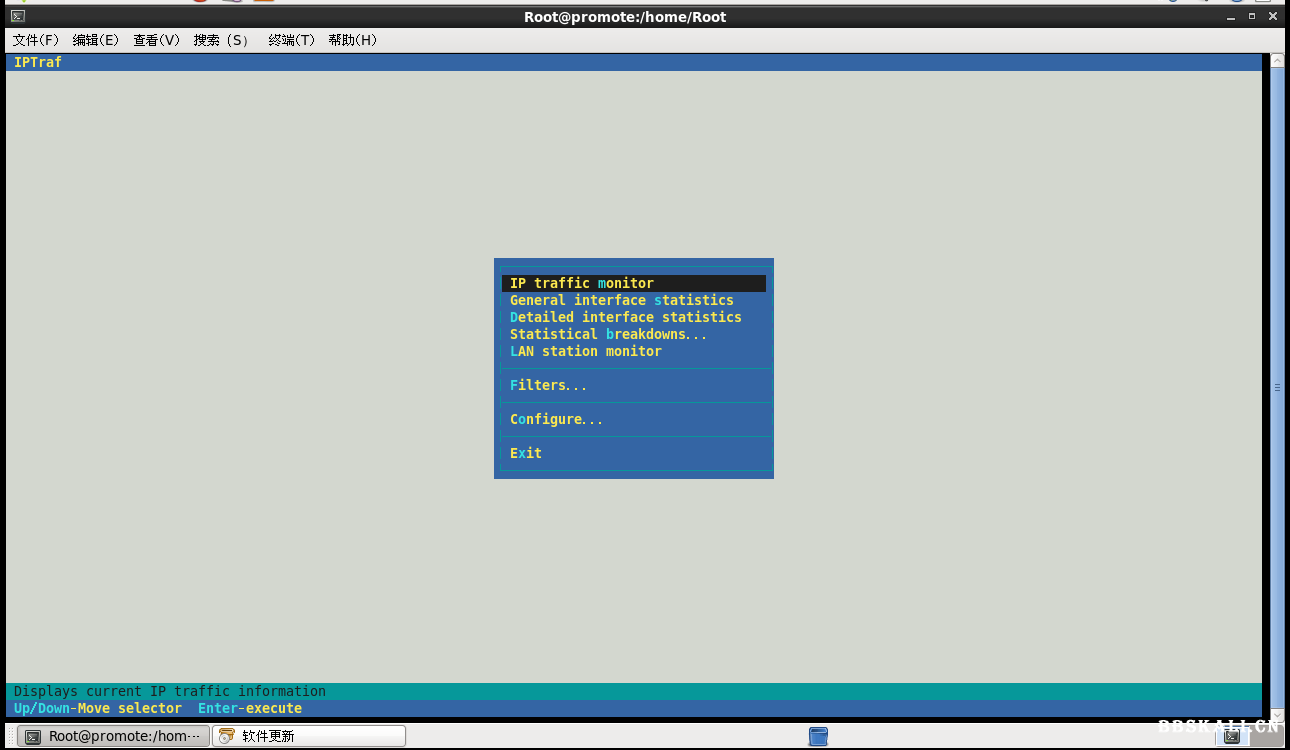
Task: Choose Detailed interface statistics option
Action: (625, 317)
